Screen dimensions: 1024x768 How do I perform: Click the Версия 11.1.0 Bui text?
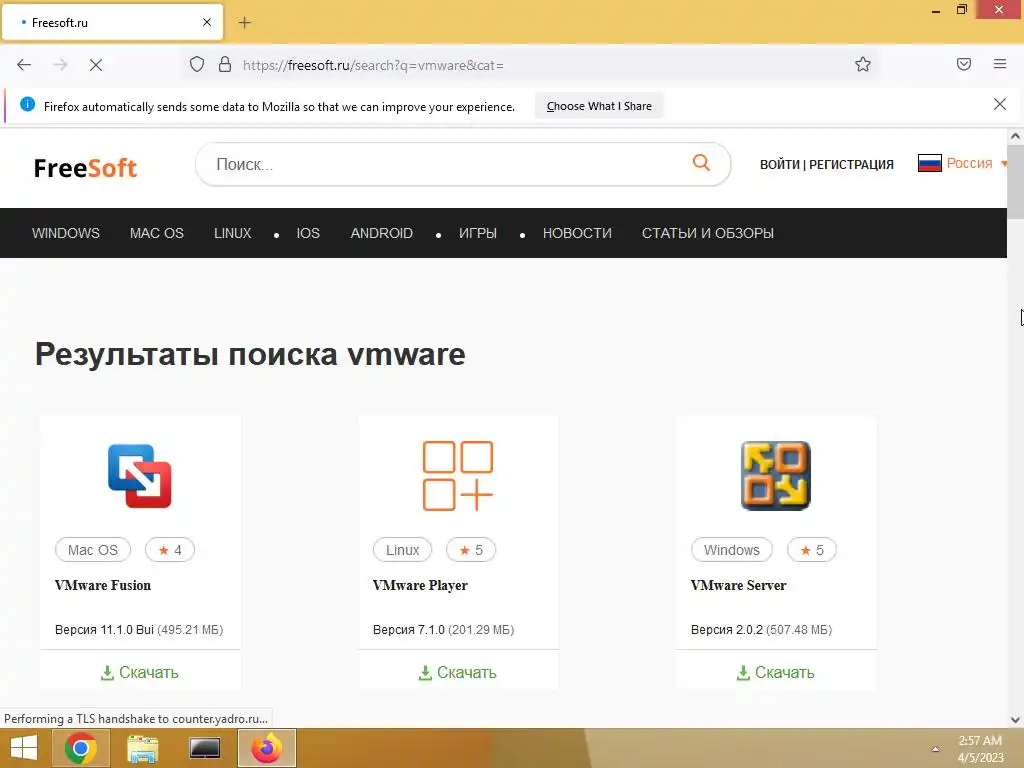[104, 630]
